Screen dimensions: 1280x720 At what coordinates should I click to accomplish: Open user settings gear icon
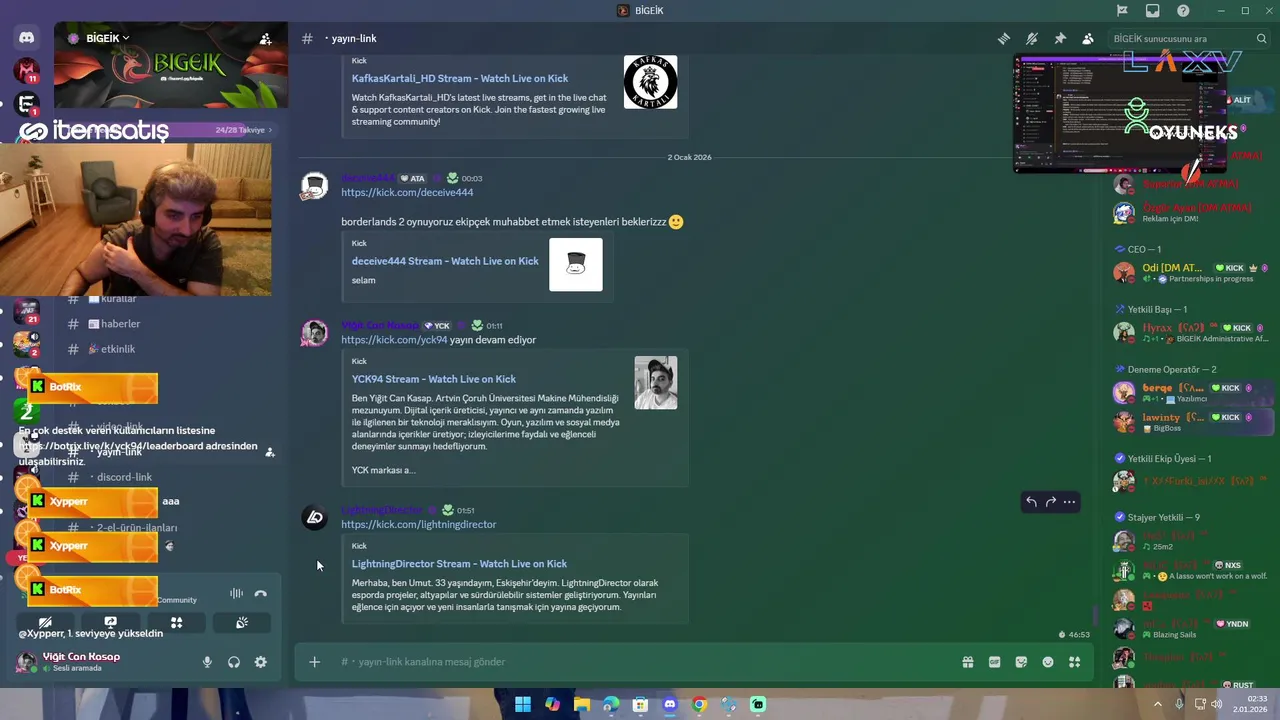pos(261,662)
